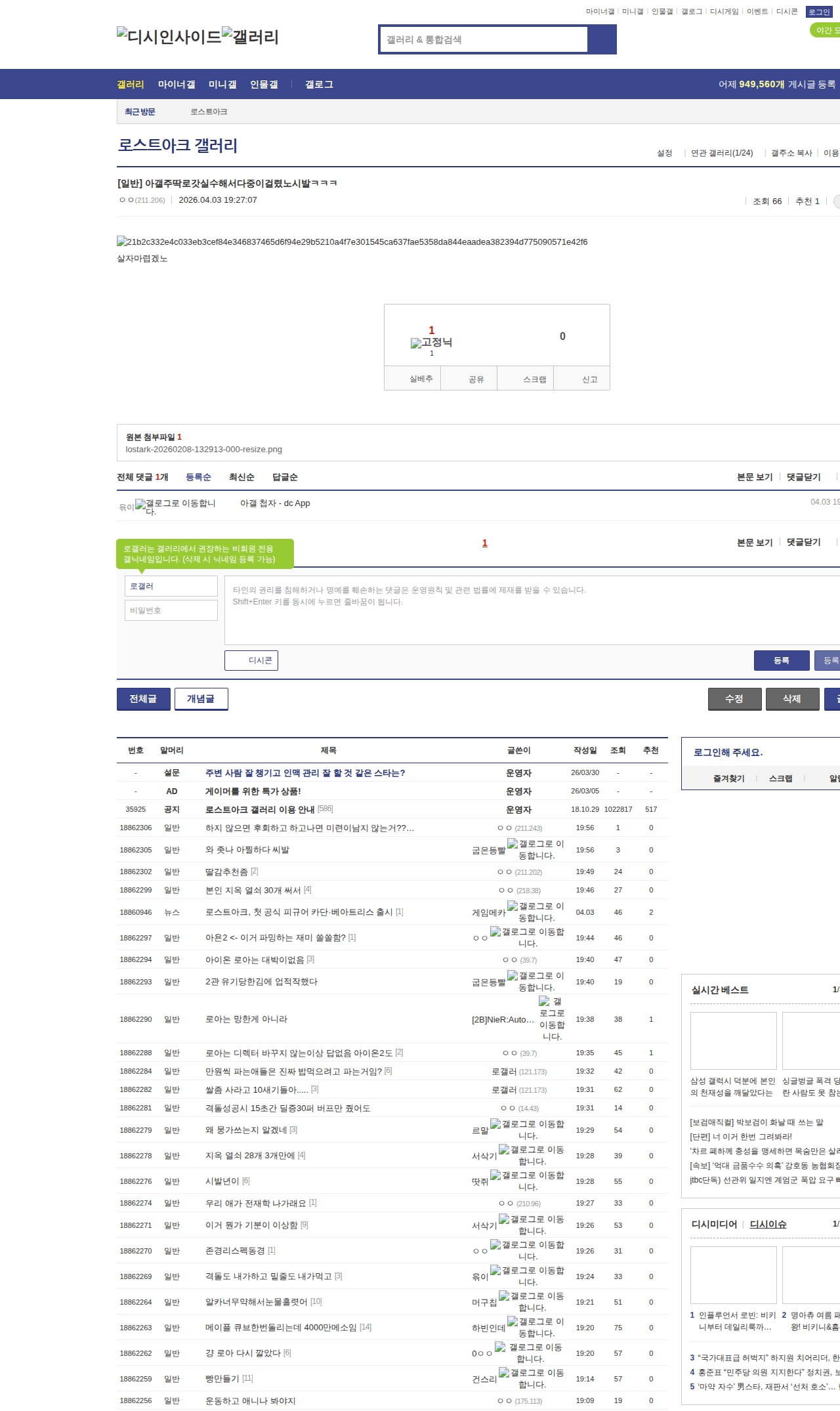The width and height of the screenshot is (840, 1411).
Task: Click the 디시인사이드 logo image
Action: tap(168, 36)
